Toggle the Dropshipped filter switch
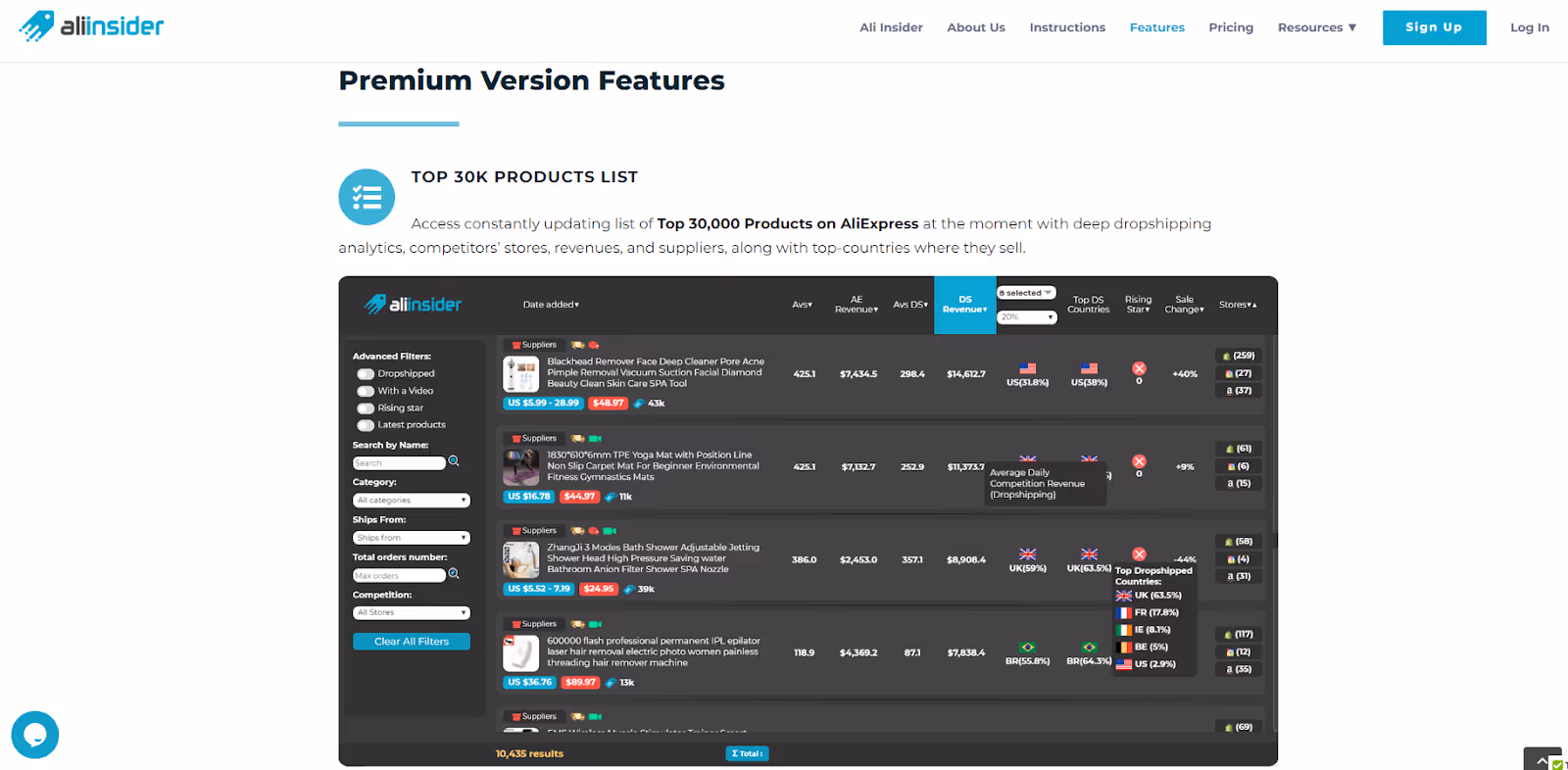The height and width of the screenshot is (770, 1568). coord(366,374)
